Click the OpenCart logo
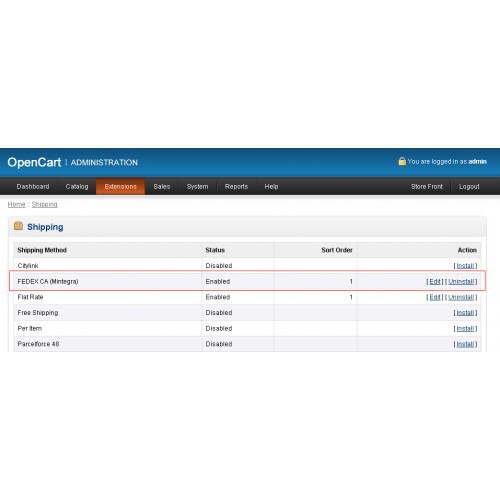This screenshot has height=500, width=500. point(34,162)
